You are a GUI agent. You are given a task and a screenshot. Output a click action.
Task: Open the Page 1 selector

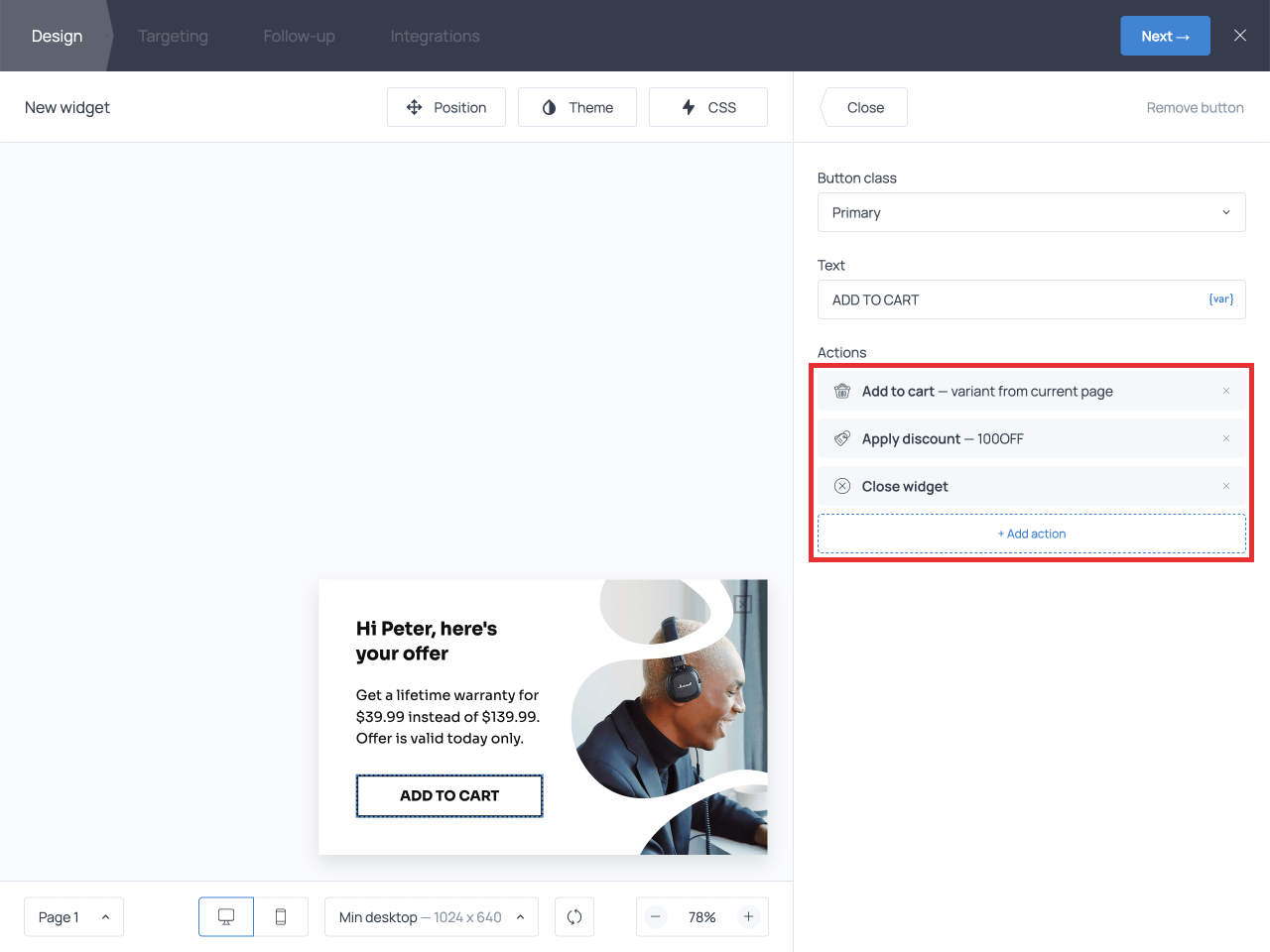(73, 917)
